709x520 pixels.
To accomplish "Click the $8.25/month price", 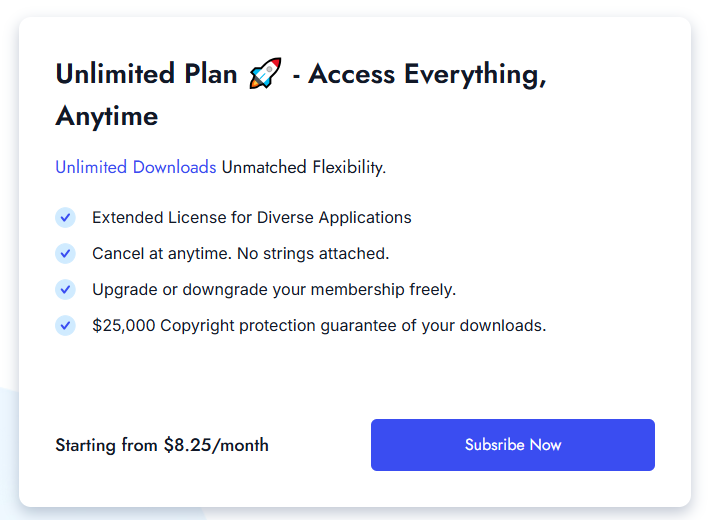I will pyautogui.click(x=216, y=445).
